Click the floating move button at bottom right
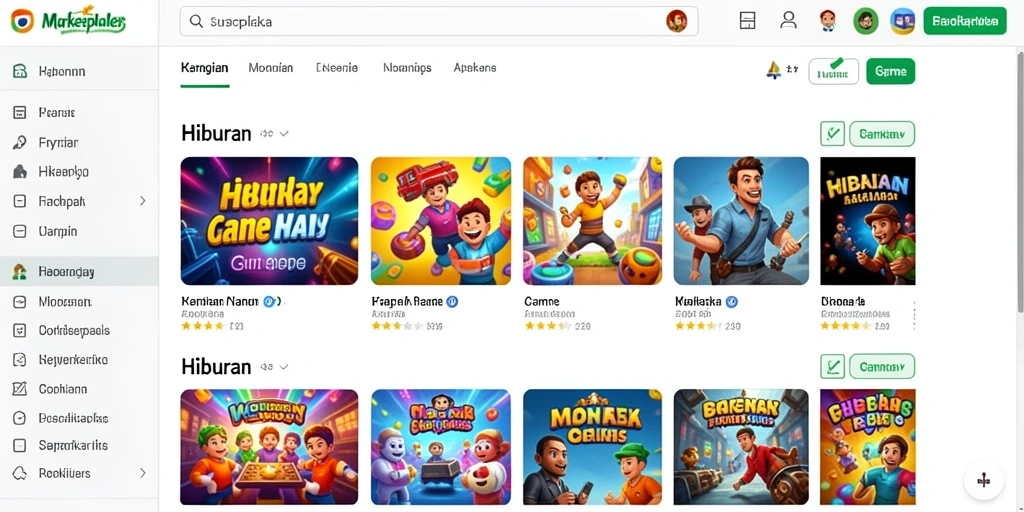This screenshot has width=1024, height=512. (983, 481)
